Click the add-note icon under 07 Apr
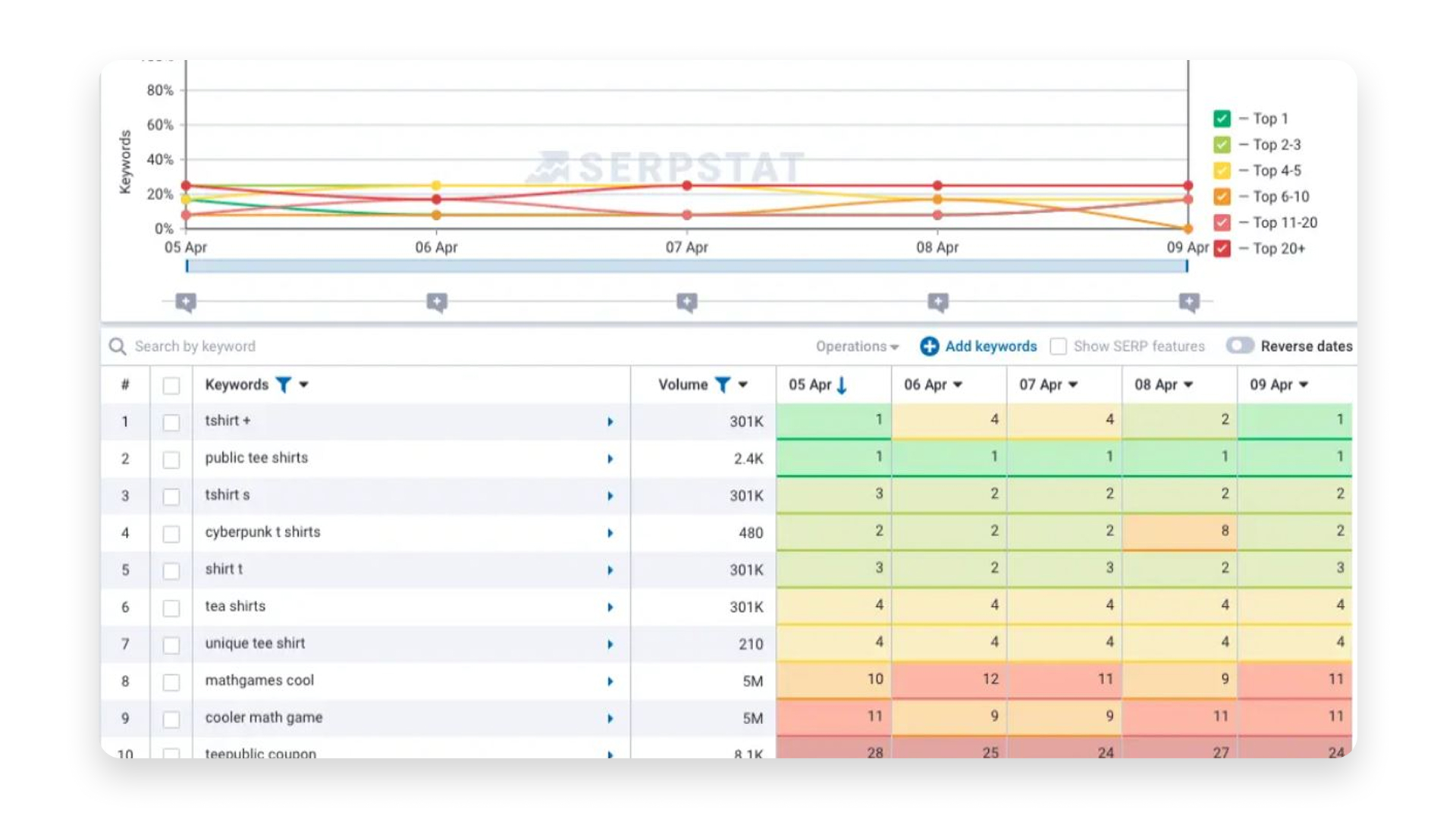Image resolution: width=1456 pixels, height=819 pixels. click(687, 303)
